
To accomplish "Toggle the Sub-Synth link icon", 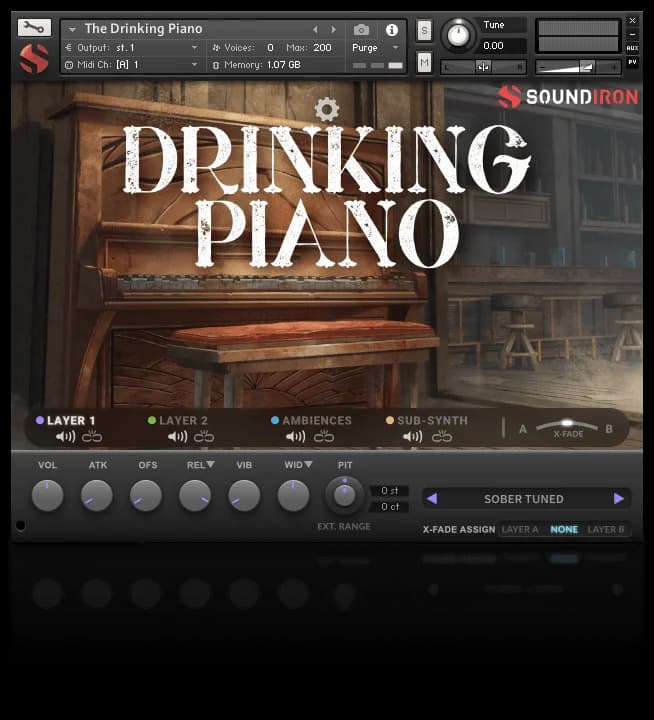I will pos(442,436).
